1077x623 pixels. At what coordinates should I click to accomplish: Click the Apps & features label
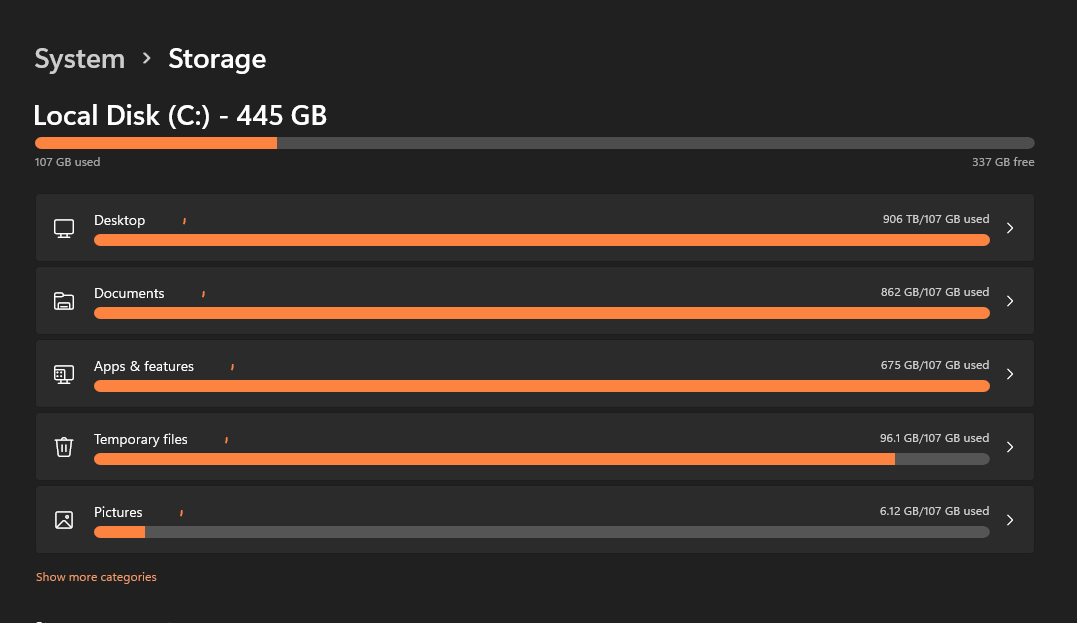pos(144,366)
